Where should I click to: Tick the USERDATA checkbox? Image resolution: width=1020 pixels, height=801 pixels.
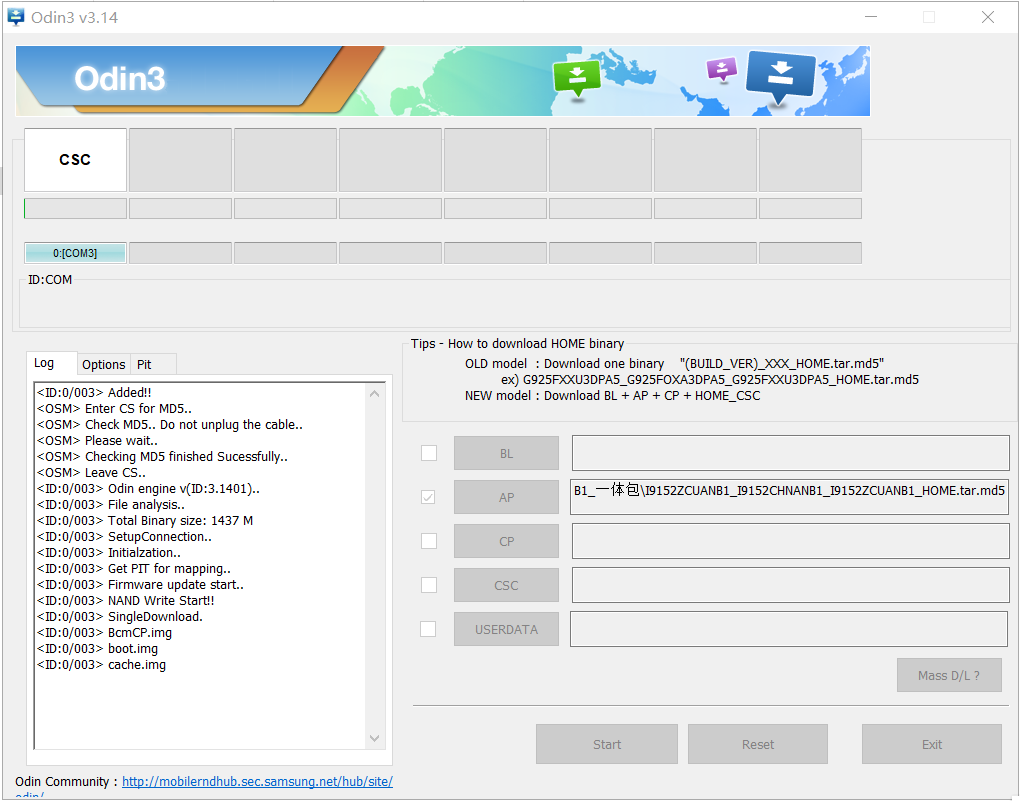click(x=428, y=629)
